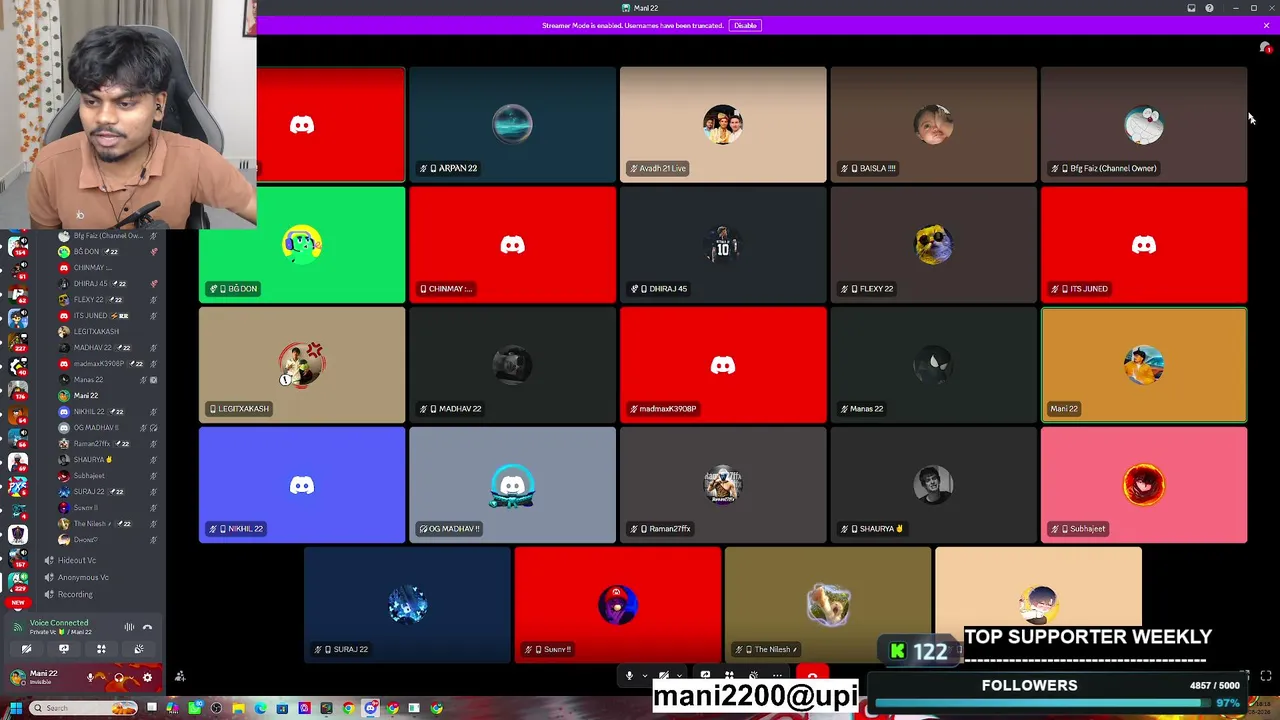Open Task View on the taskbar
1280x720 pixels.
click(x=152, y=708)
